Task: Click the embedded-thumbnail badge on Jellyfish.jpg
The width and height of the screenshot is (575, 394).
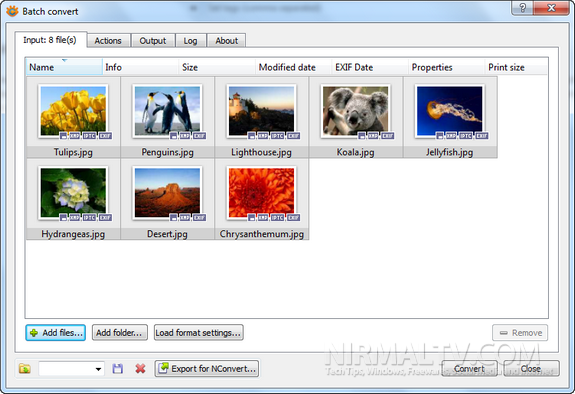Action: tap(440, 136)
